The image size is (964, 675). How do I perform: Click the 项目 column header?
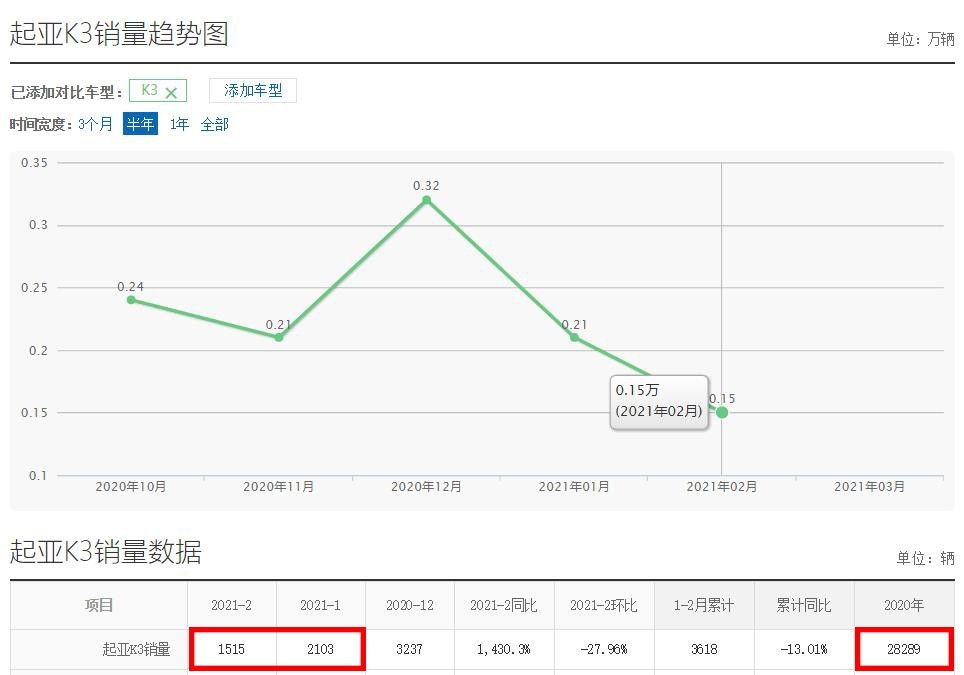(x=99, y=605)
